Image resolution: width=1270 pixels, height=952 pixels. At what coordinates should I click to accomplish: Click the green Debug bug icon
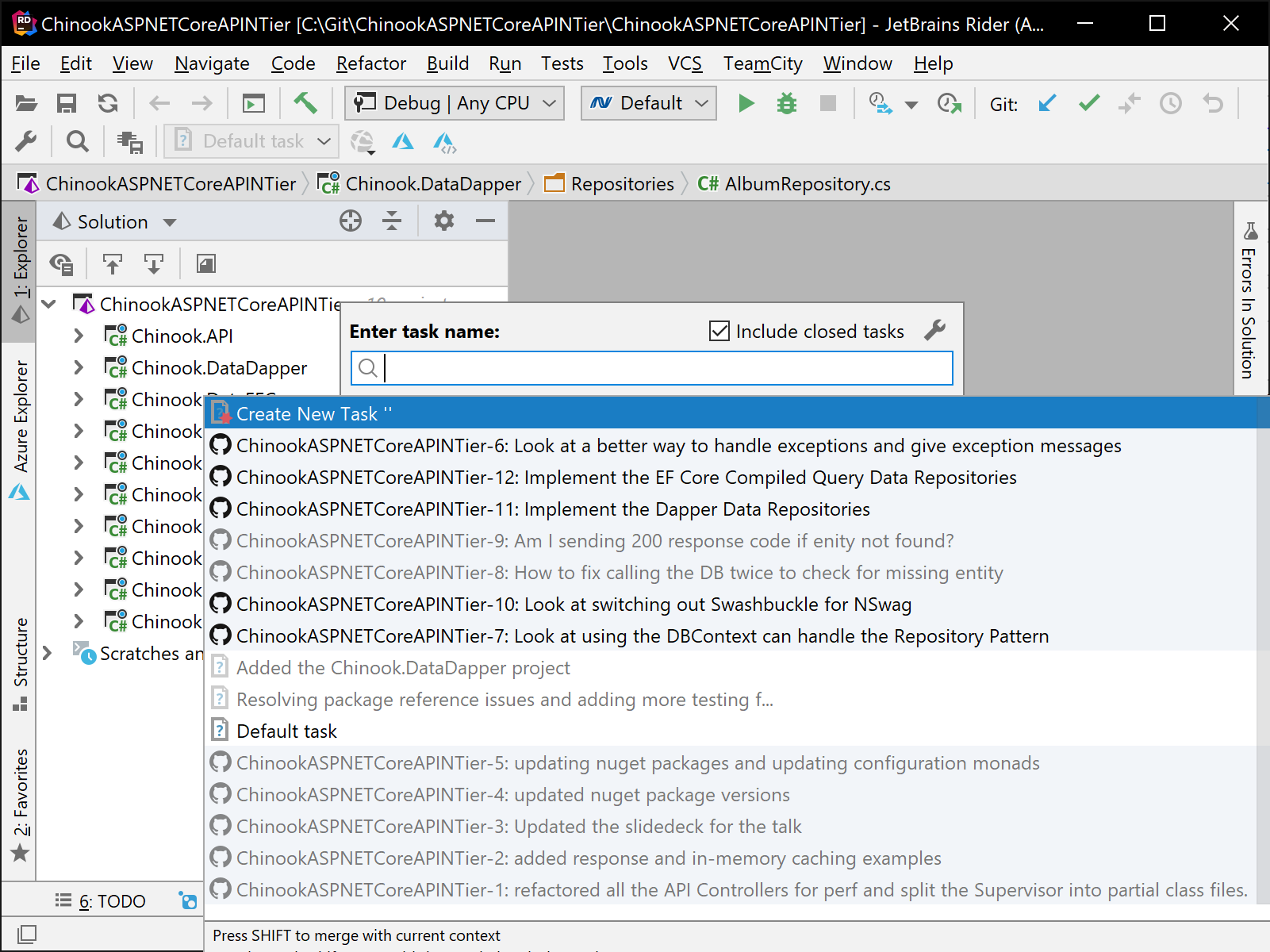787,103
